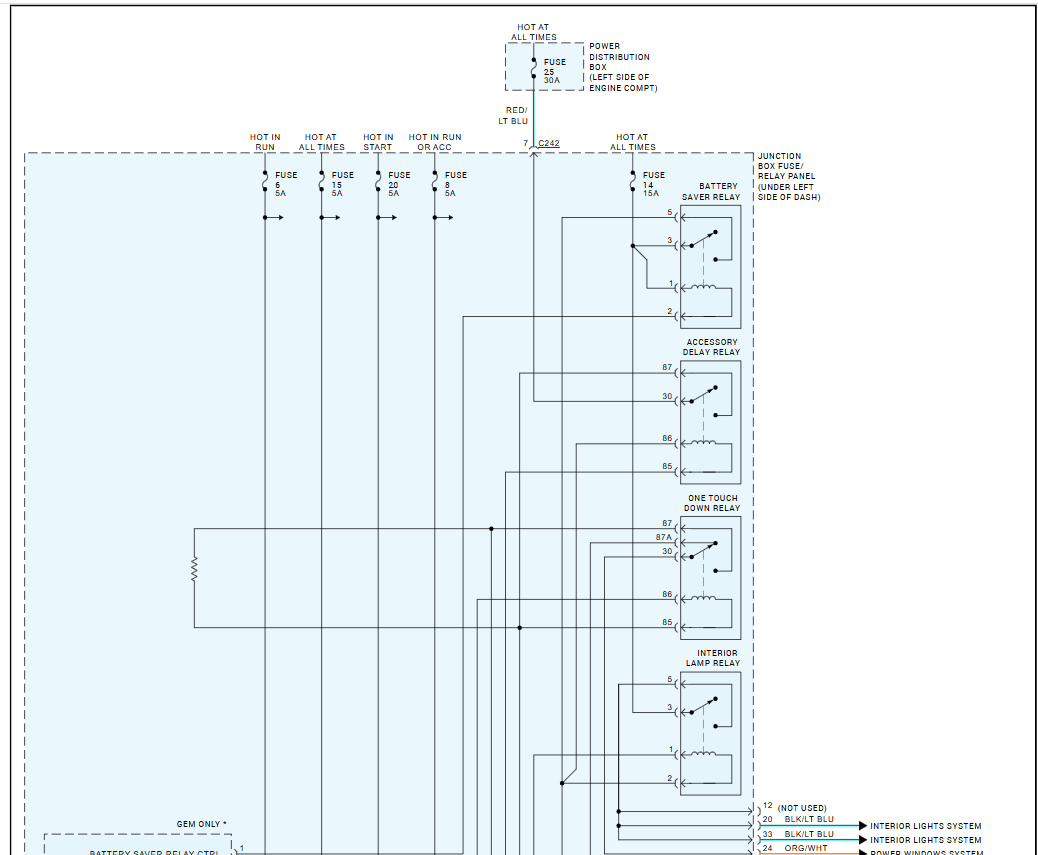Click the Fuse 15 5A symbol
1038x855 pixels.
click(x=322, y=181)
